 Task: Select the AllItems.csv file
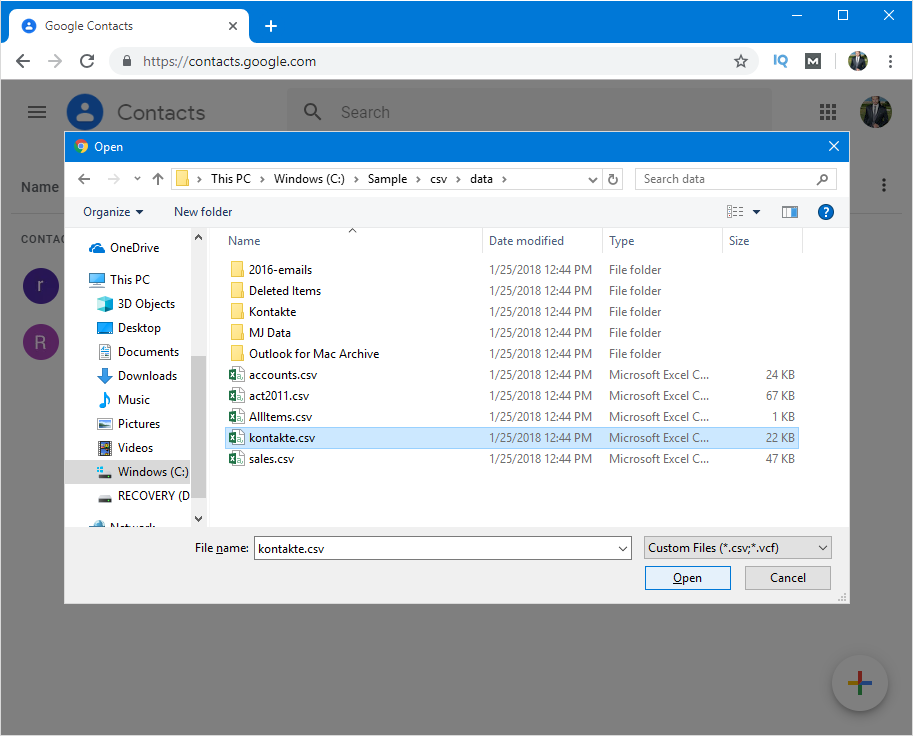(512, 416)
